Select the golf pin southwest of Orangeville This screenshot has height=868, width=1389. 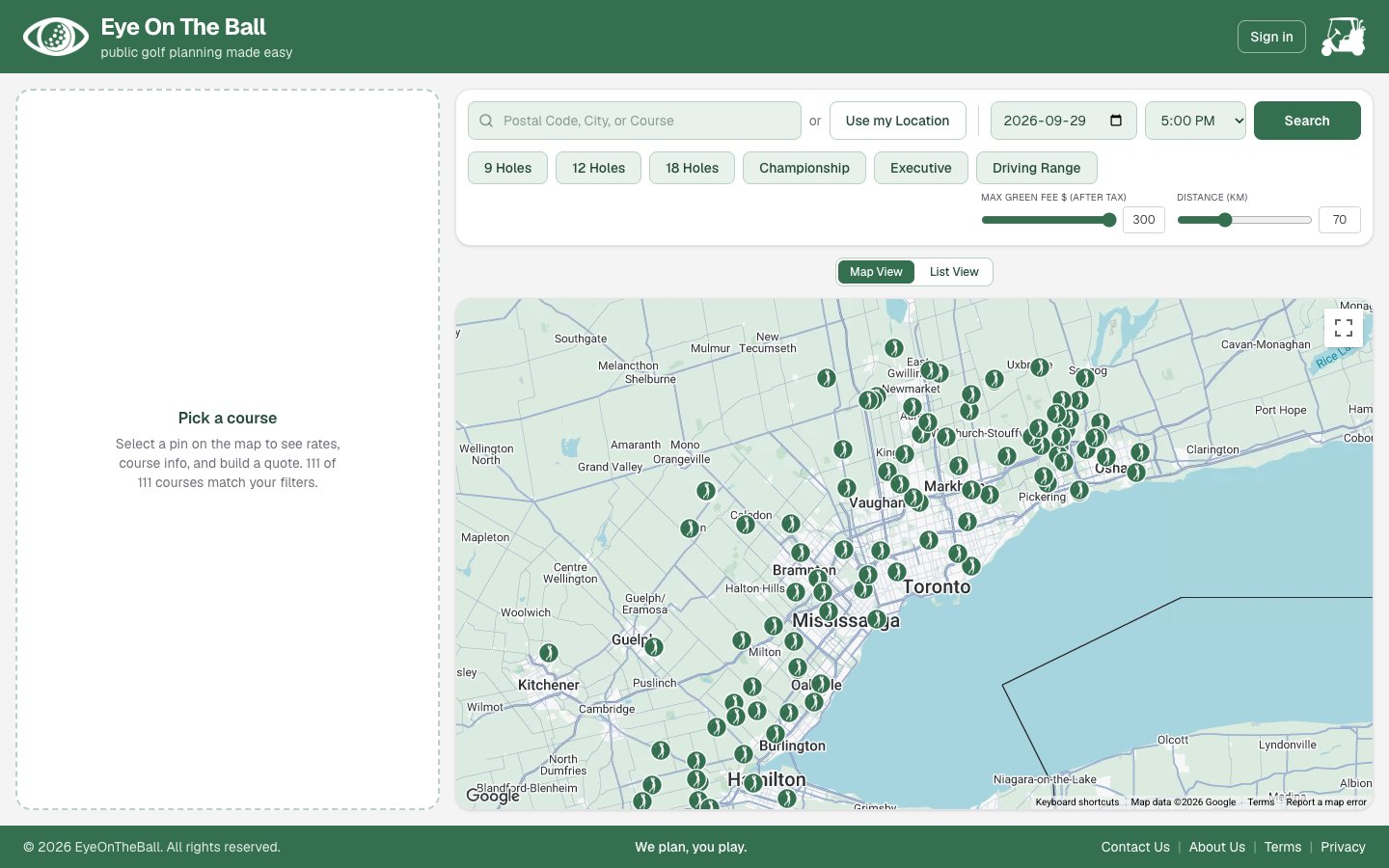click(706, 491)
